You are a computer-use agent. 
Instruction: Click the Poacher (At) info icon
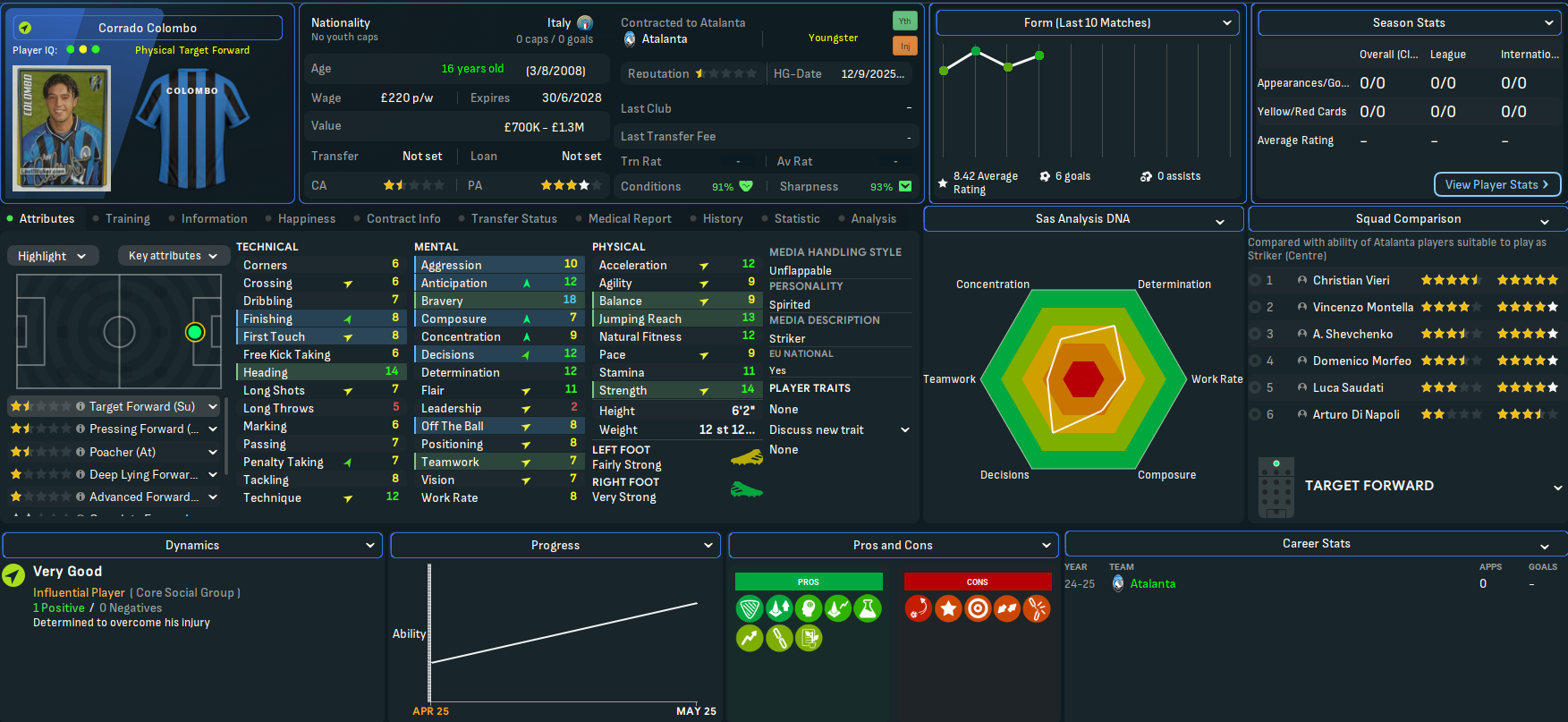point(81,452)
